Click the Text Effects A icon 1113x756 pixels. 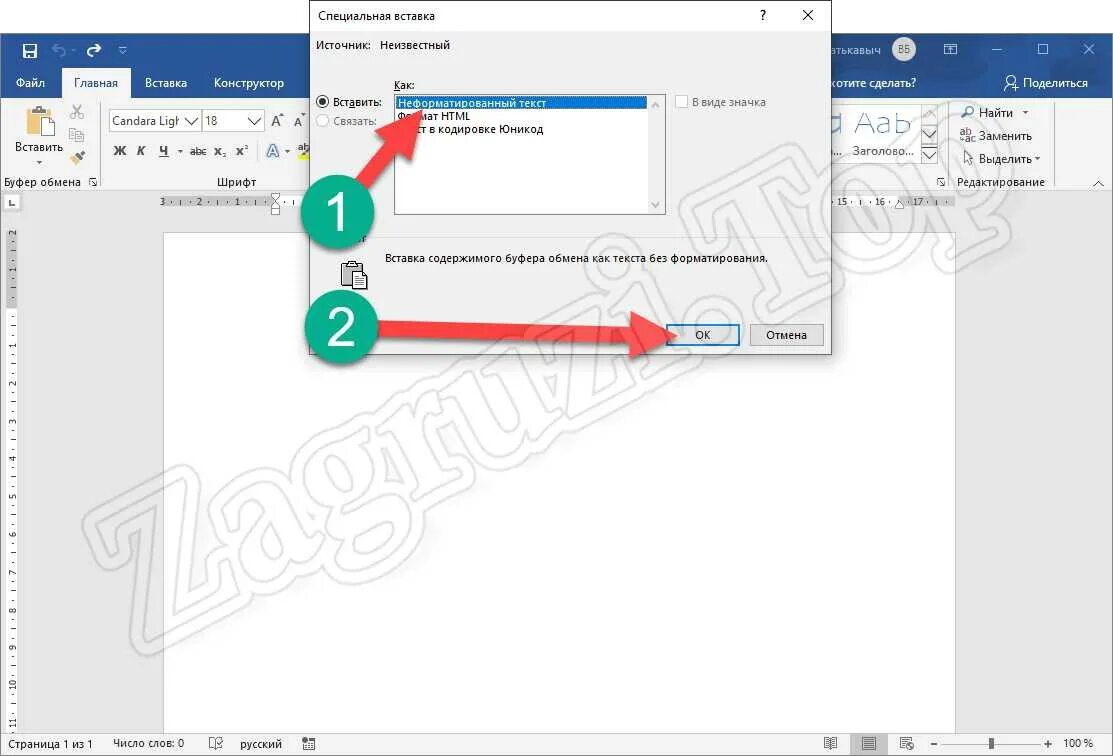273,150
